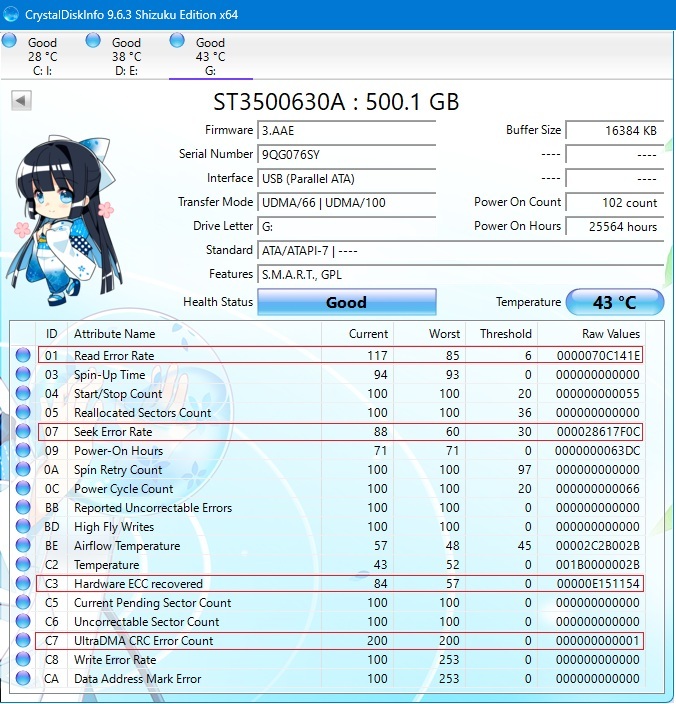
Task: Click the status orb for Spin-Up Time
Action: (x=23, y=374)
